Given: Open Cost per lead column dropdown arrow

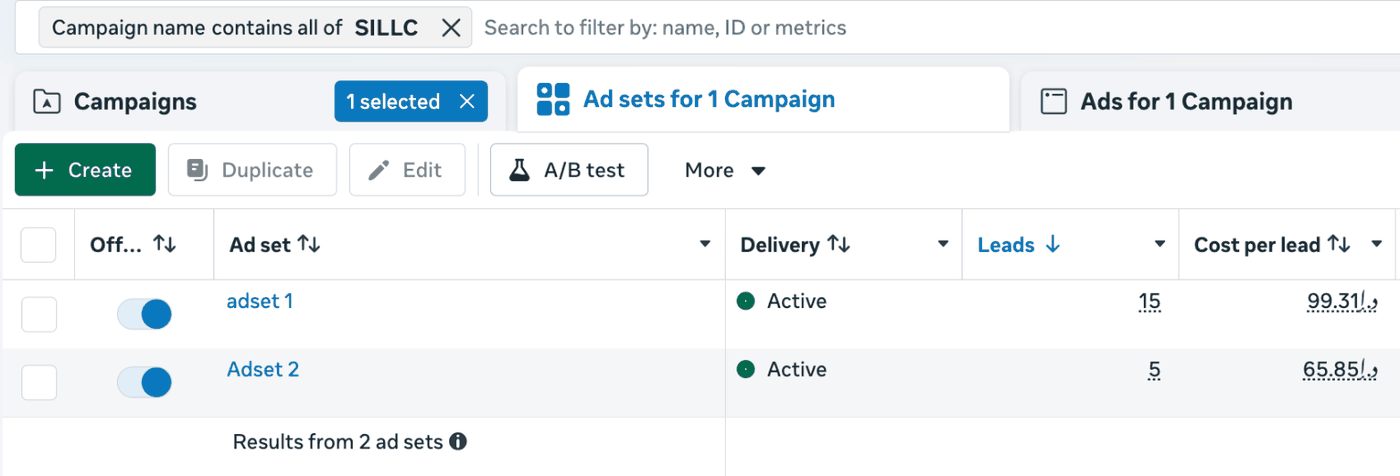Looking at the screenshot, I should coord(1377,245).
